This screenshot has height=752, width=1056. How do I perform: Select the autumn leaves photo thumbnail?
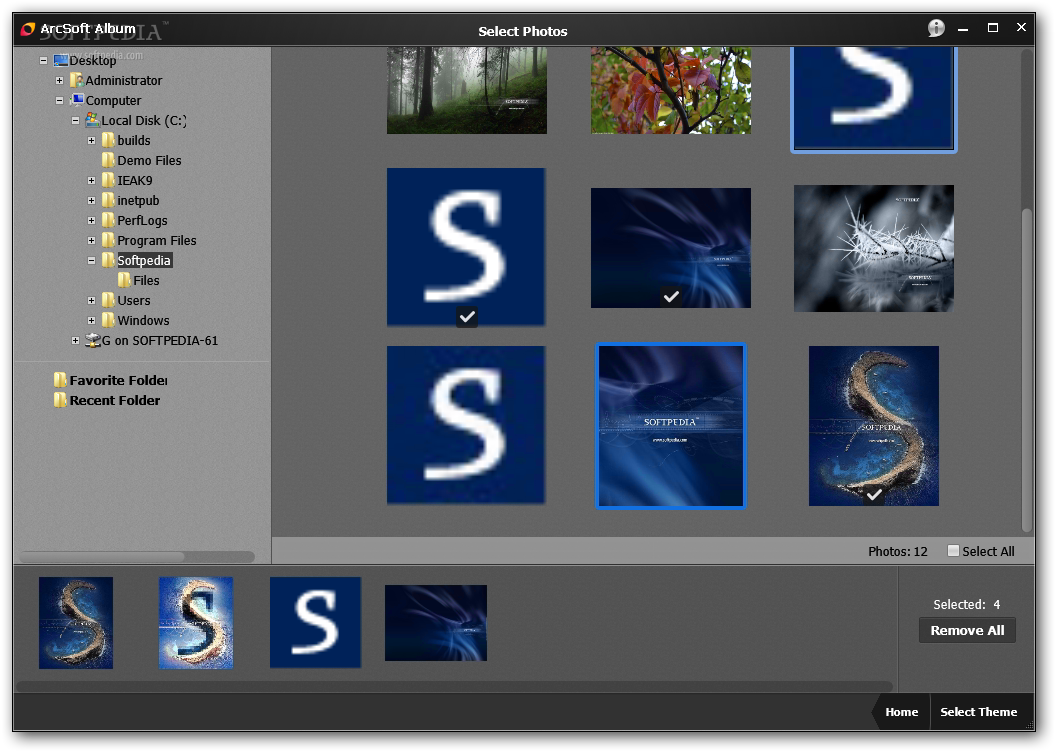click(671, 90)
